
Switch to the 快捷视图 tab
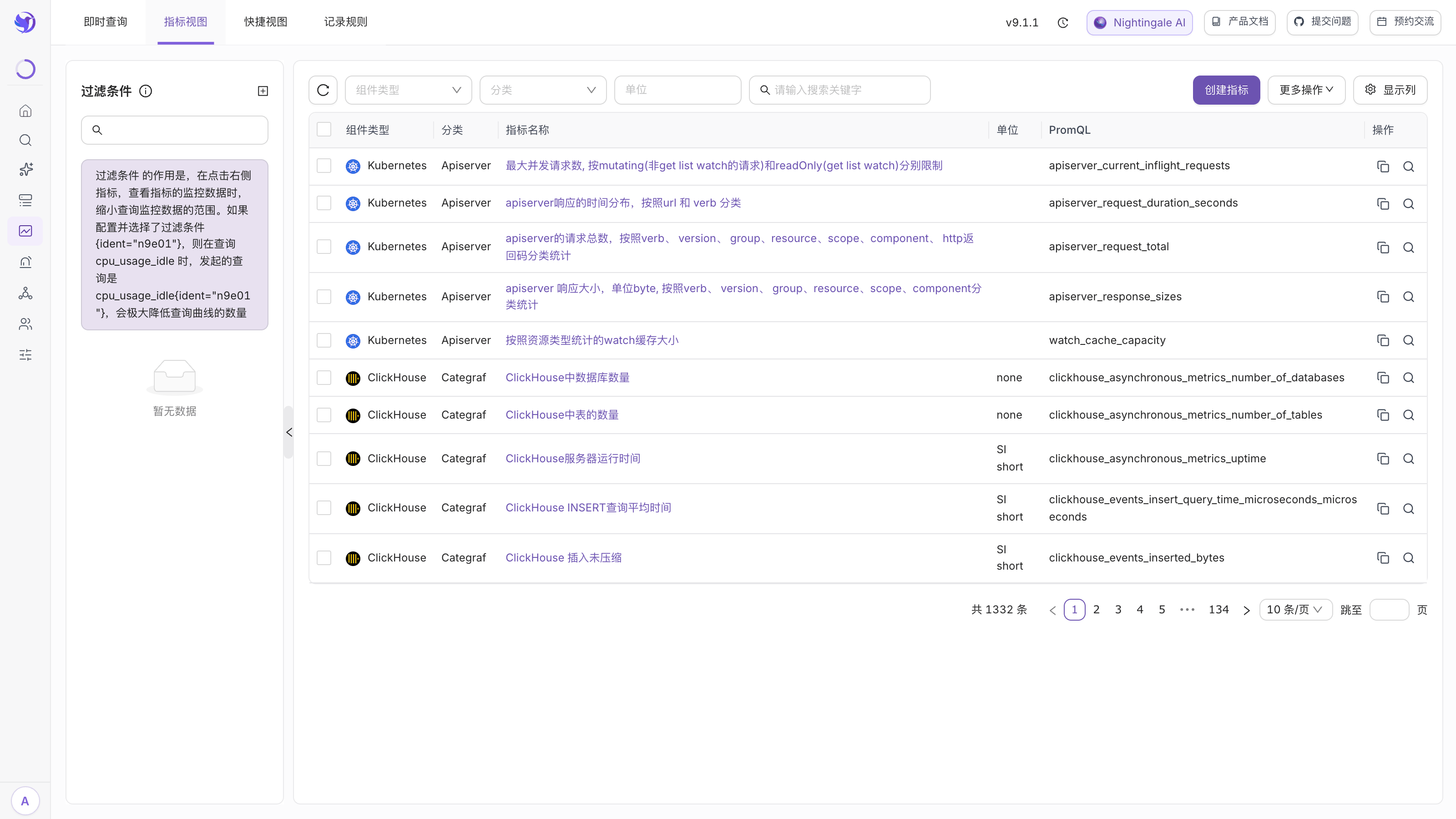click(x=266, y=22)
